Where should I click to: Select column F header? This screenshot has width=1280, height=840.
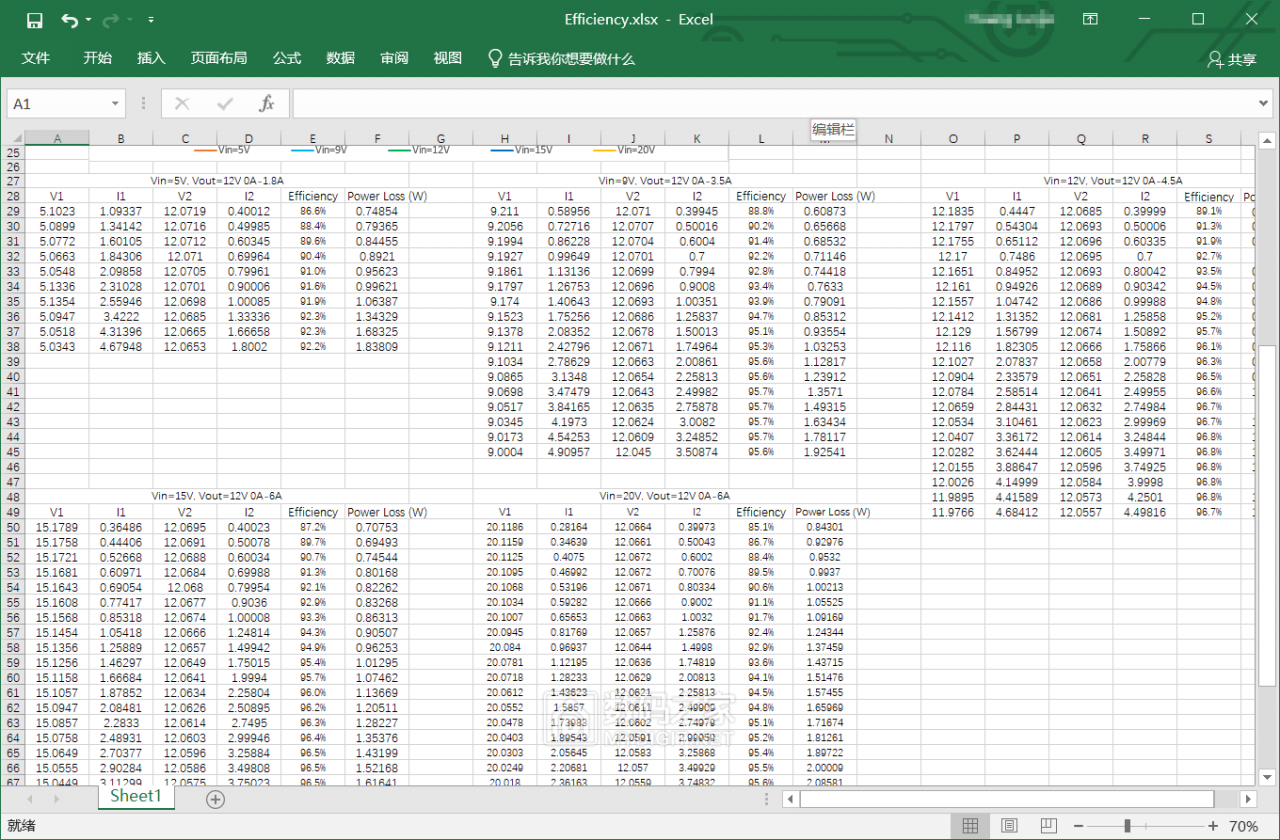click(377, 138)
